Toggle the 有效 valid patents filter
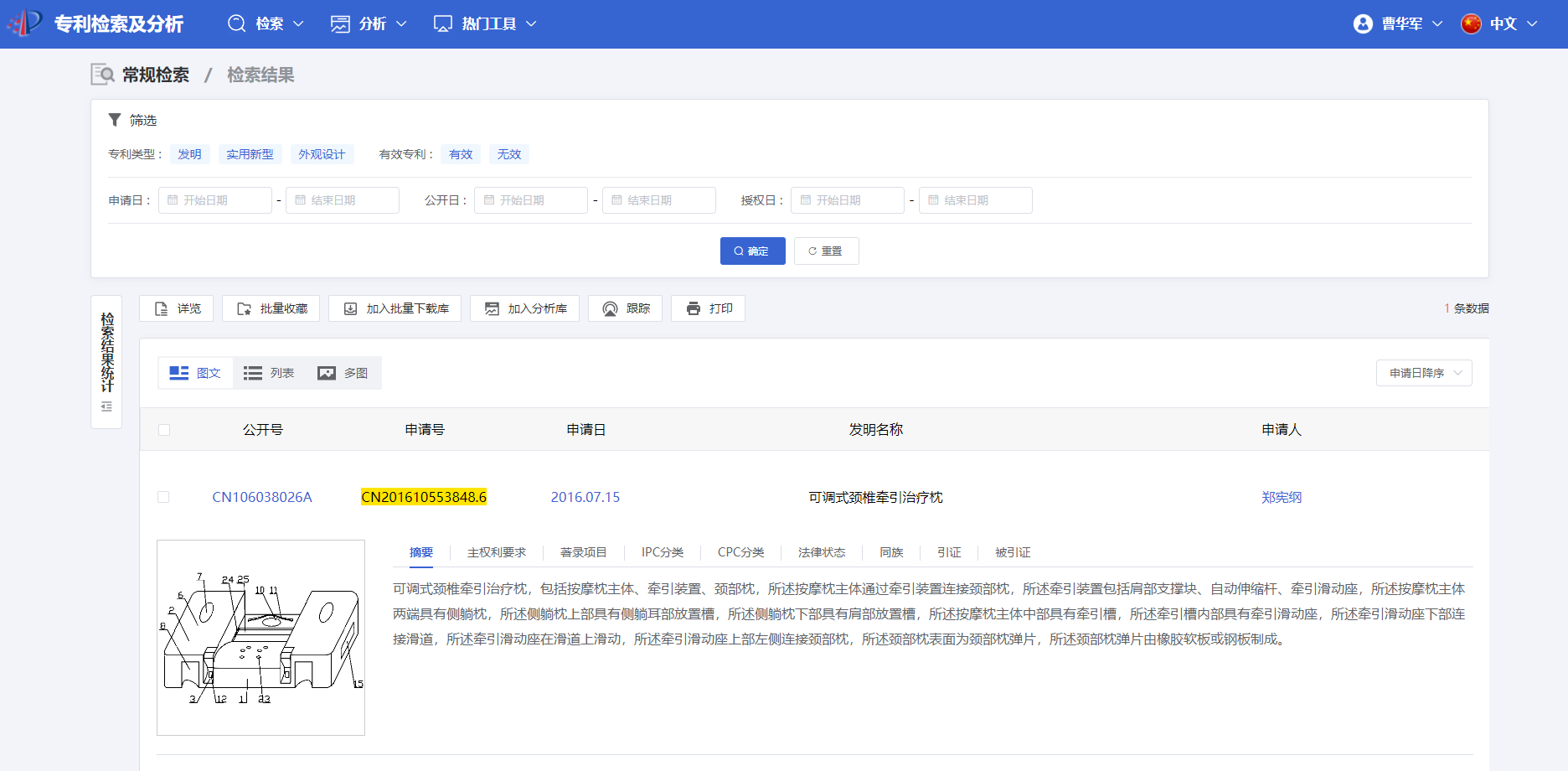1568x771 pixels. (x=461, y=154)
